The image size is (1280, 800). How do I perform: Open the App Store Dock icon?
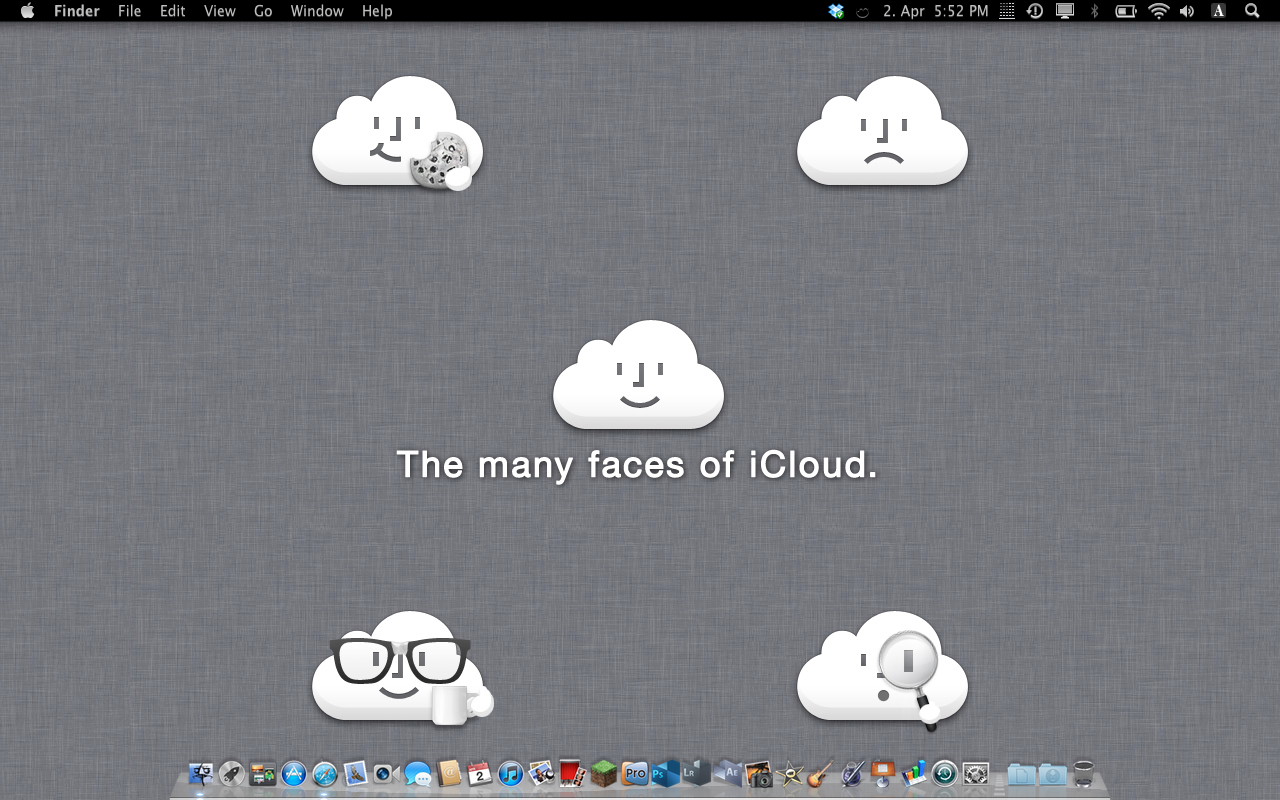pos(294,773)
